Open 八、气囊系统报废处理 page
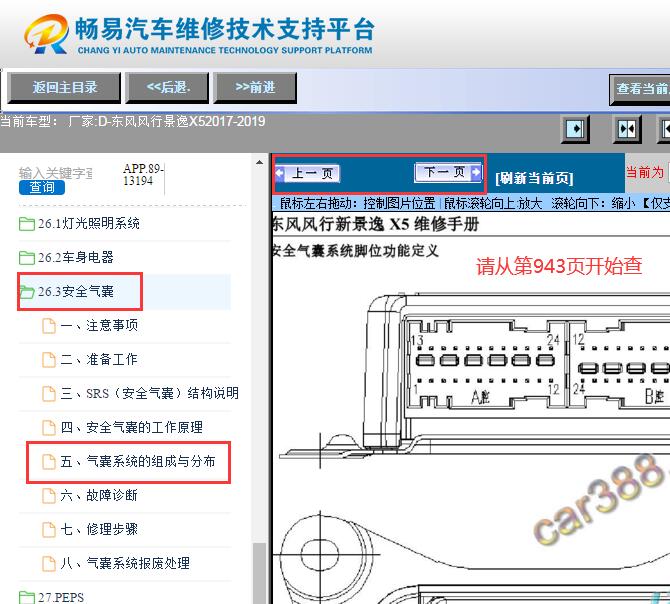The width and height of the screenshot is (670, 604). click(125, 563)
